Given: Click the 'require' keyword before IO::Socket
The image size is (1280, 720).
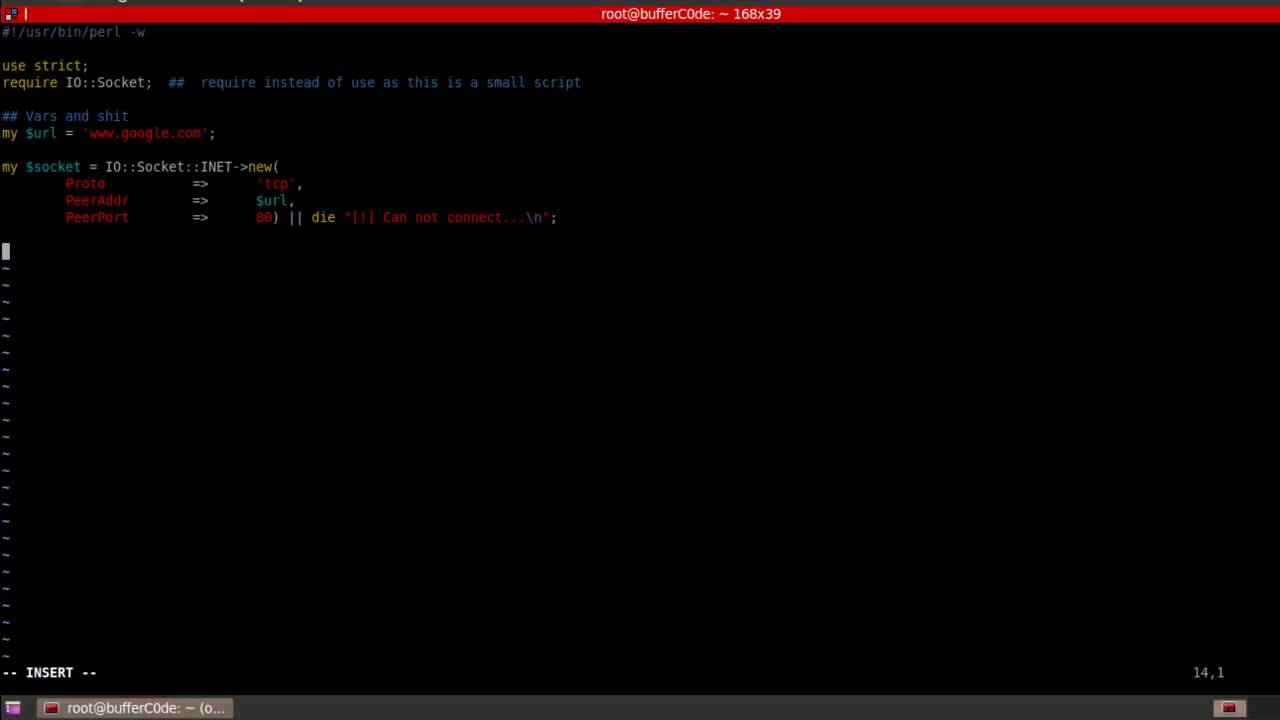Looking at the screenshot, I should click(x=30, y=82).
